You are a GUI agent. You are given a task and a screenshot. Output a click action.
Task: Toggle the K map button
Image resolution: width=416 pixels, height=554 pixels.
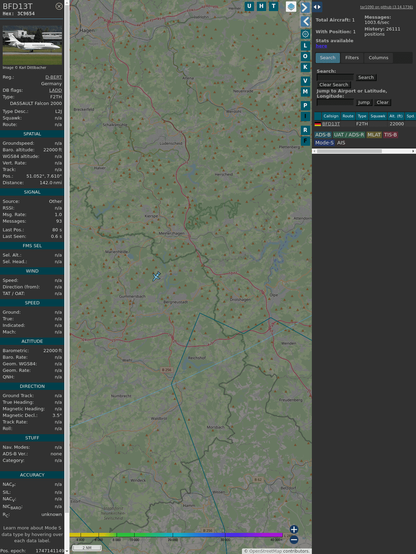click(x=305, y=67)
